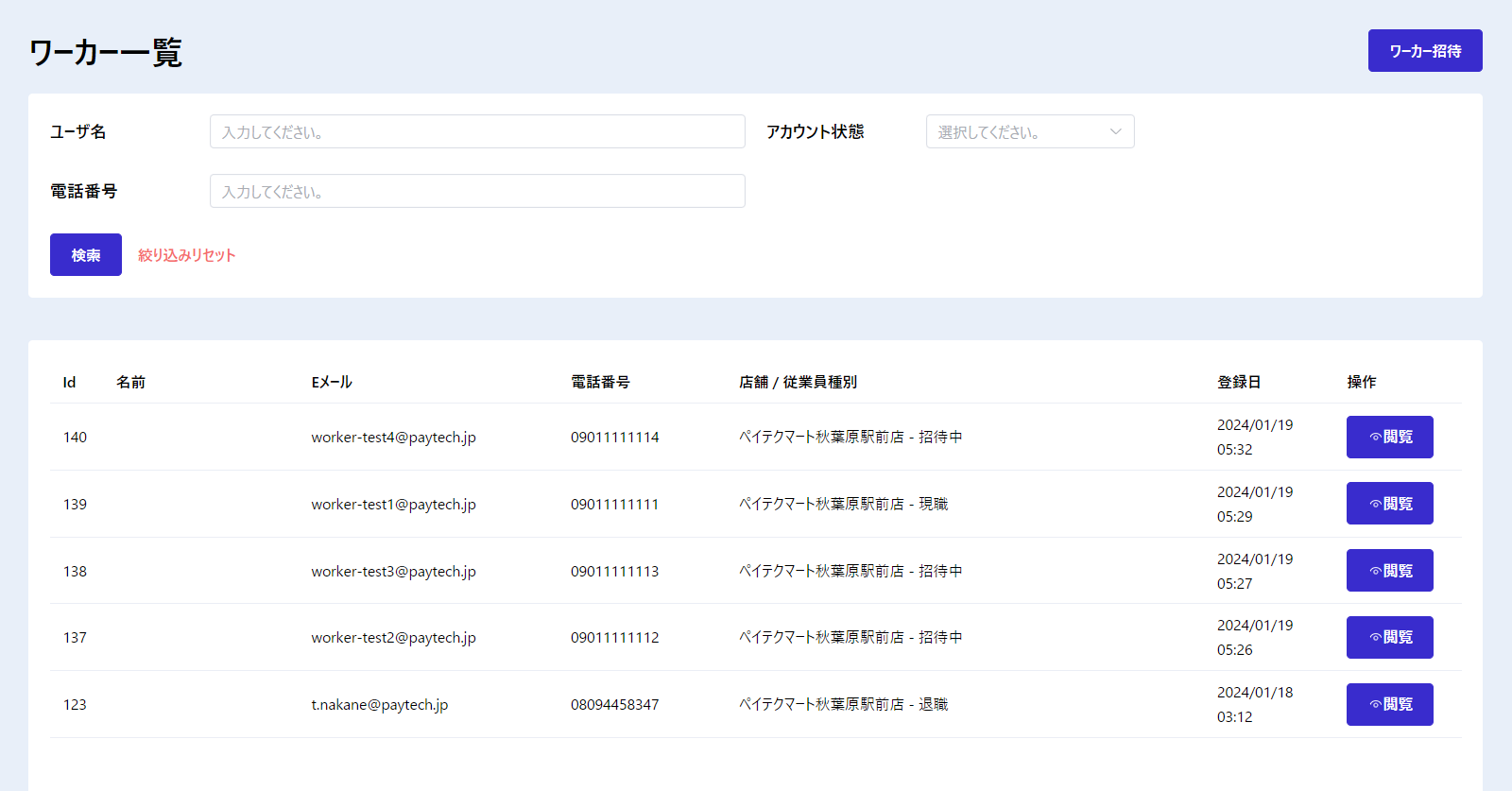
Task: View worker with Id 139
Action: pyautogui.click(x=1390, y=504)
